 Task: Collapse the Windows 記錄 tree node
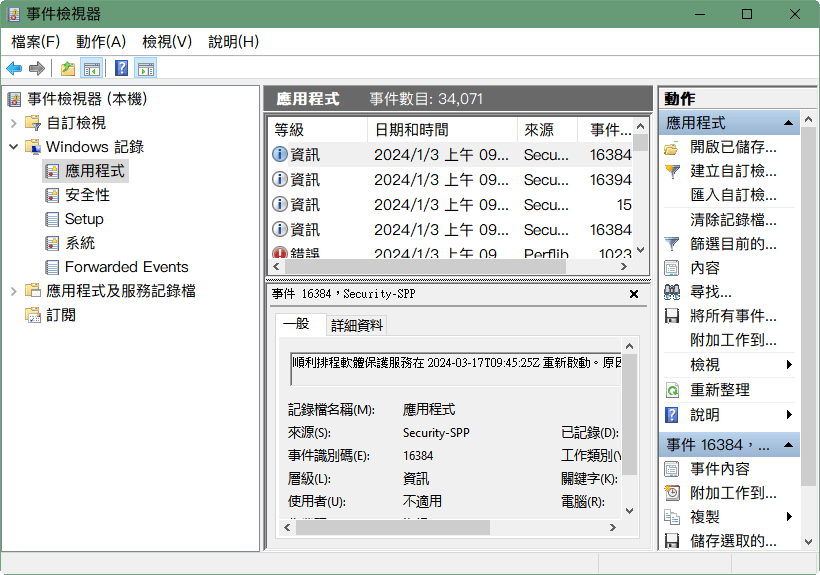point(13,147)
